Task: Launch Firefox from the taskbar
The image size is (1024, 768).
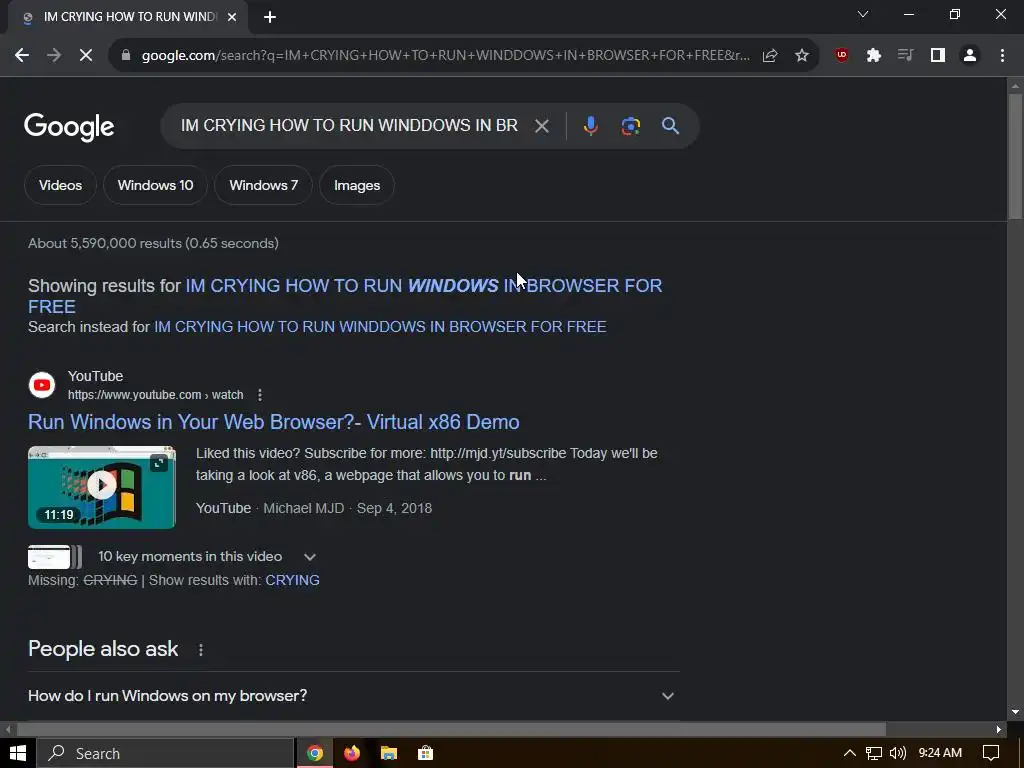Action: 352,753
